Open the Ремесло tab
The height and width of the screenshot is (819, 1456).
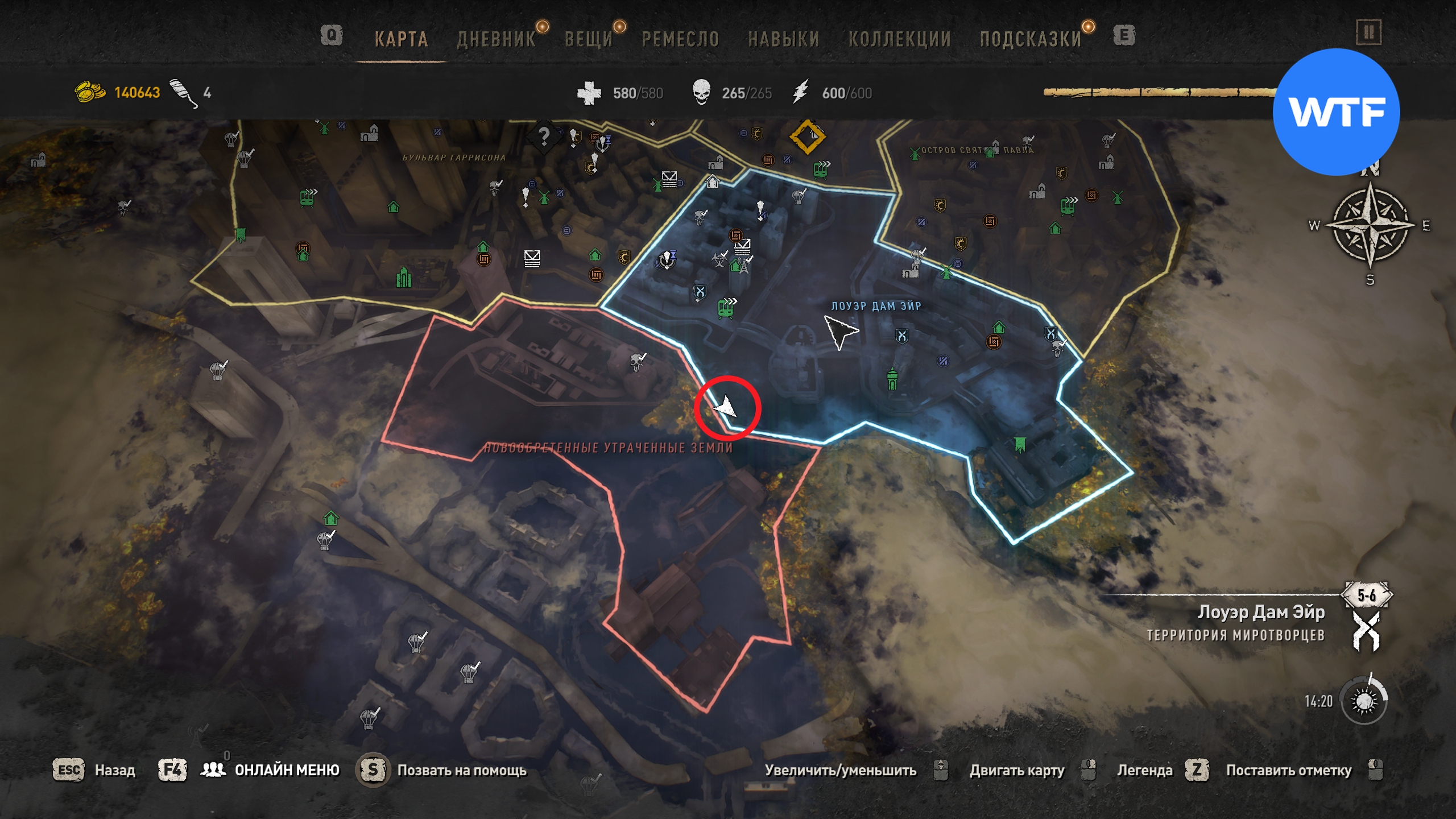(680, 39)
